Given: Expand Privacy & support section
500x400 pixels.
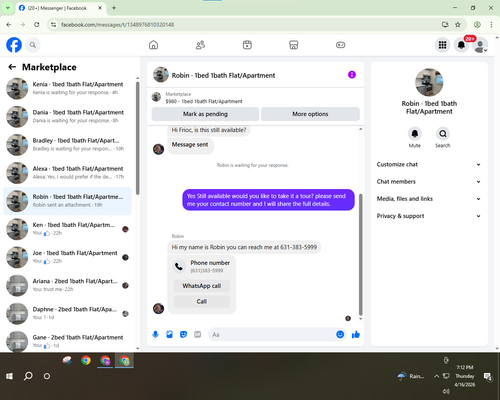Looking at the screenshot, I should (x=429, y=216).
